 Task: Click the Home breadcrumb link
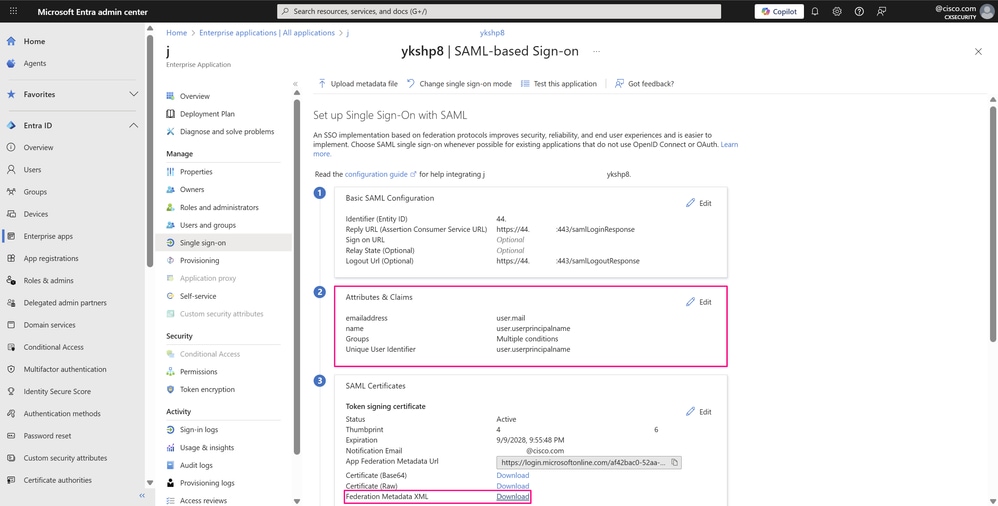(x=177, y=32)
